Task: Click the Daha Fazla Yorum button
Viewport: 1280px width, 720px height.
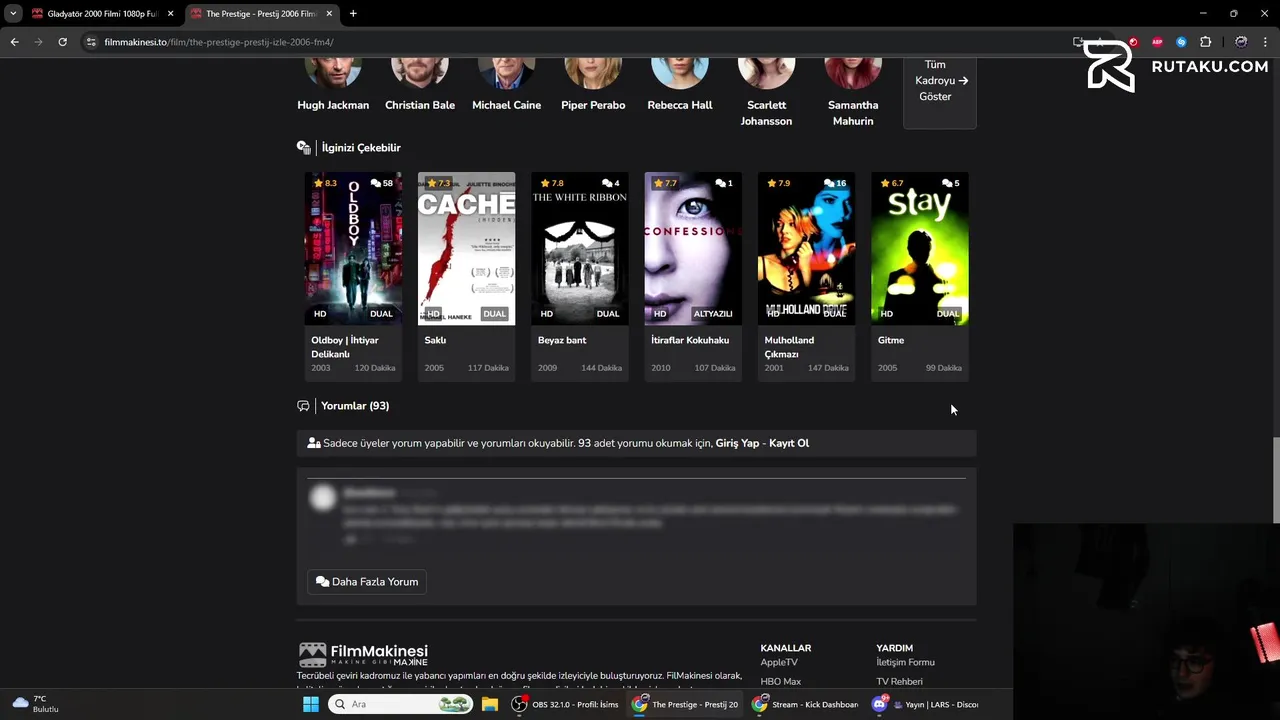Action: pos(367,582)
